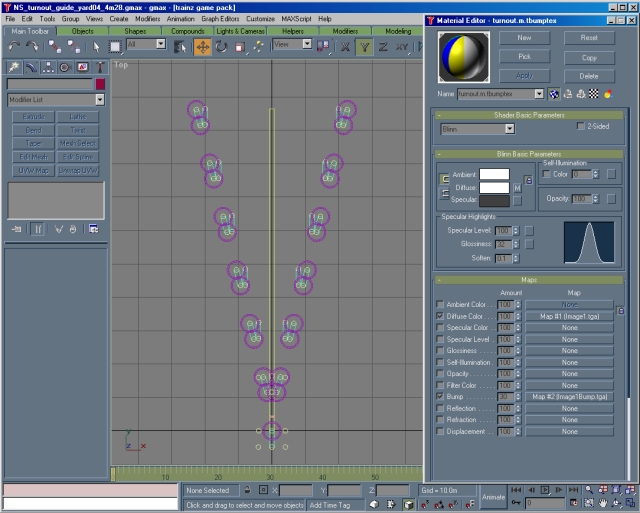Image resolution: width=640 pixels, height=513 pixels.
Task: Click the Key Mode toggle key icon
Action: tap(516, 502)
